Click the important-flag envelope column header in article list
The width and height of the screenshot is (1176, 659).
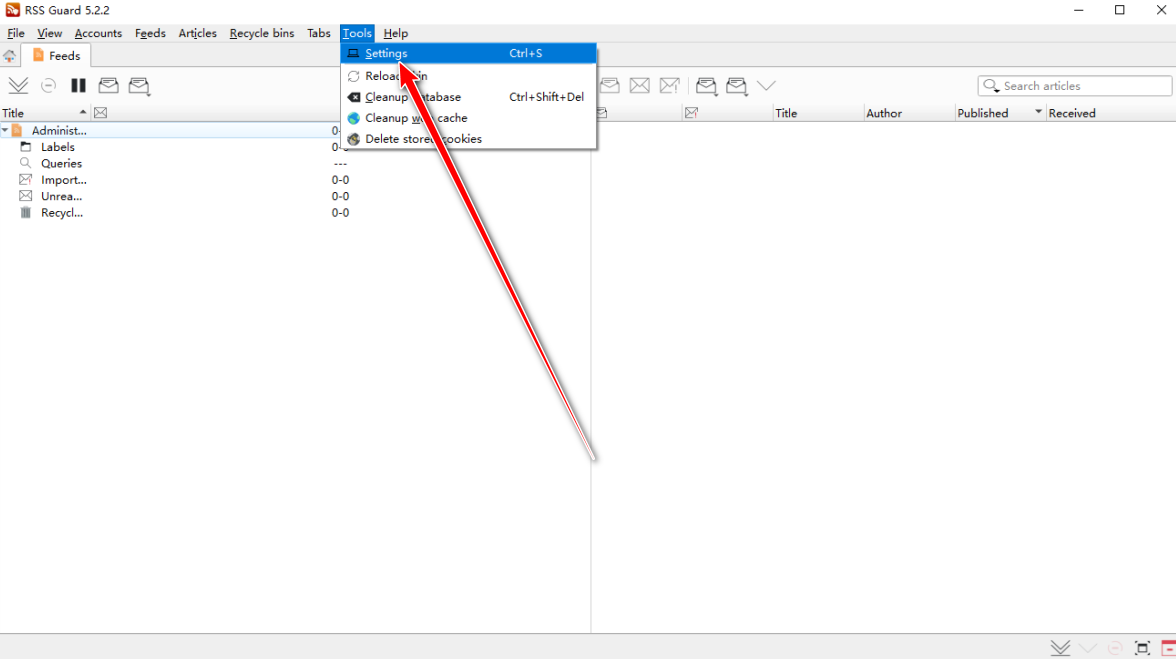tap(692, 113)
